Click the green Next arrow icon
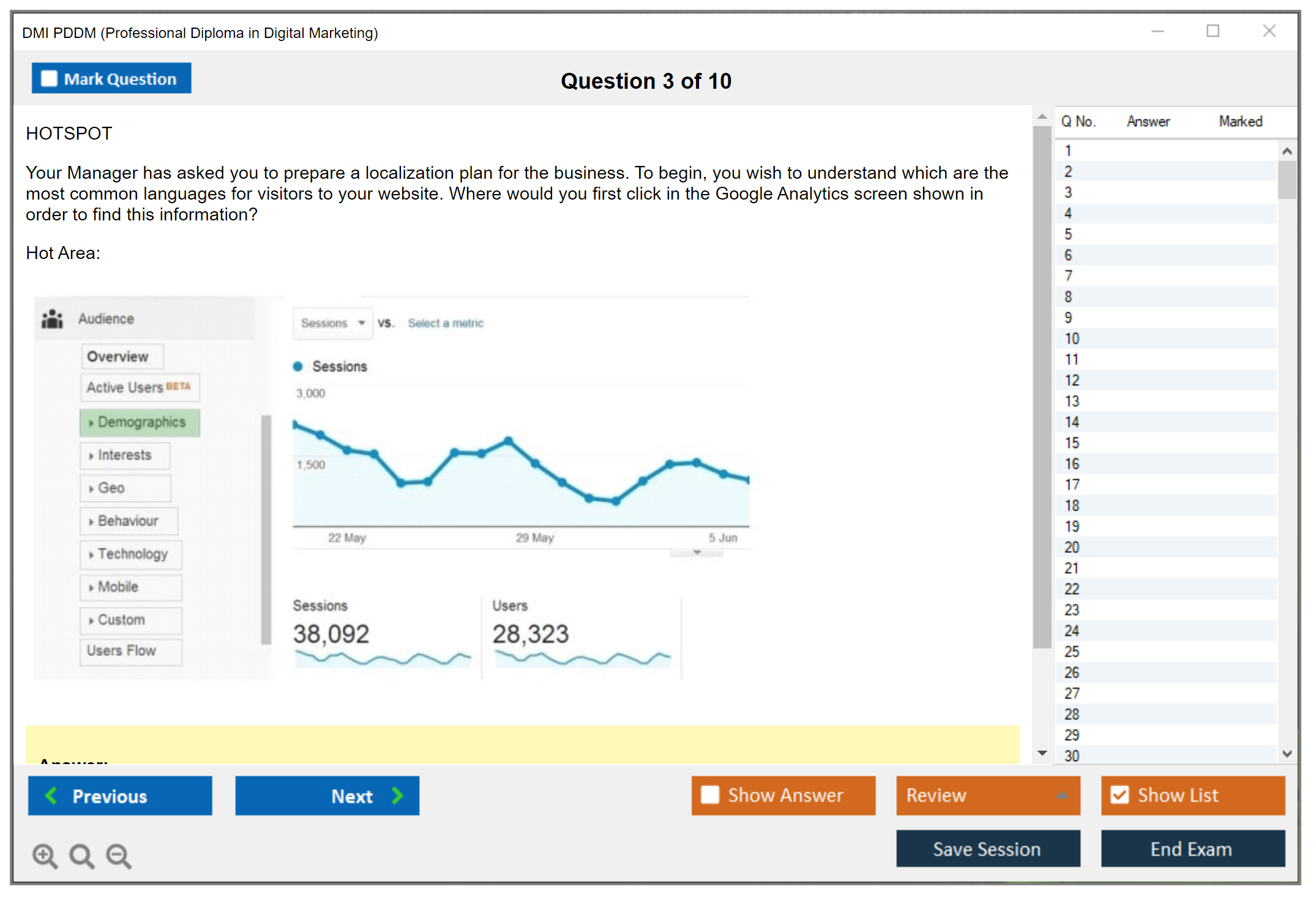The width and height of the screenshot is (1316, 900). (x=397, y=795)
